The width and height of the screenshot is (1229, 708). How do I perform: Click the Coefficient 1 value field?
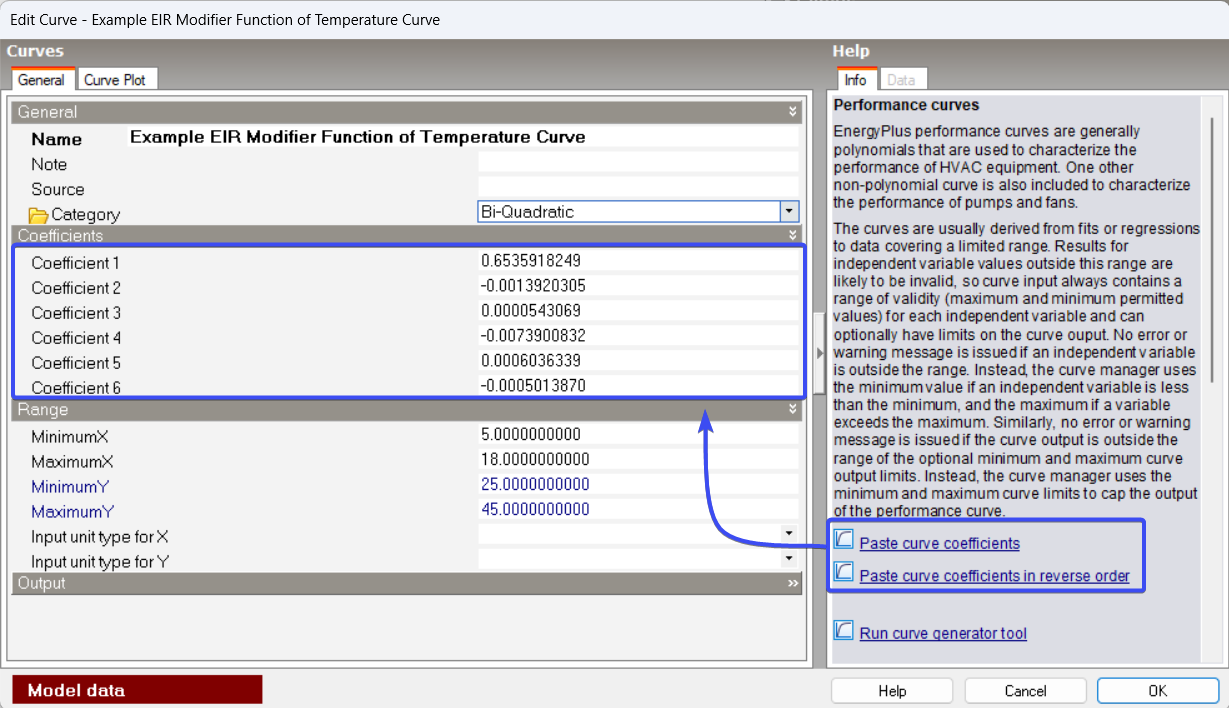coord(638,261)
